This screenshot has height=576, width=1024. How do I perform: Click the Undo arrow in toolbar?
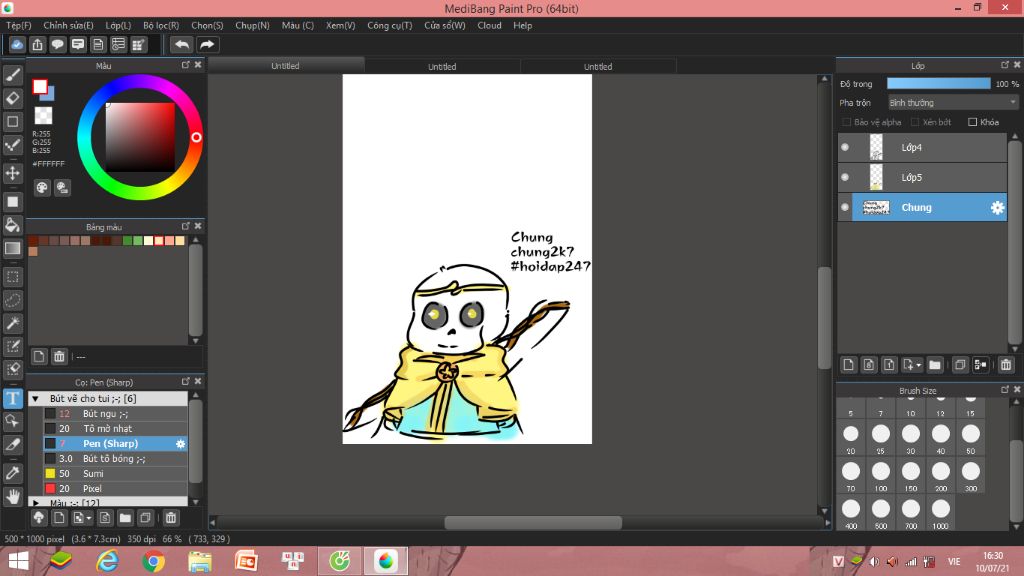182,44
